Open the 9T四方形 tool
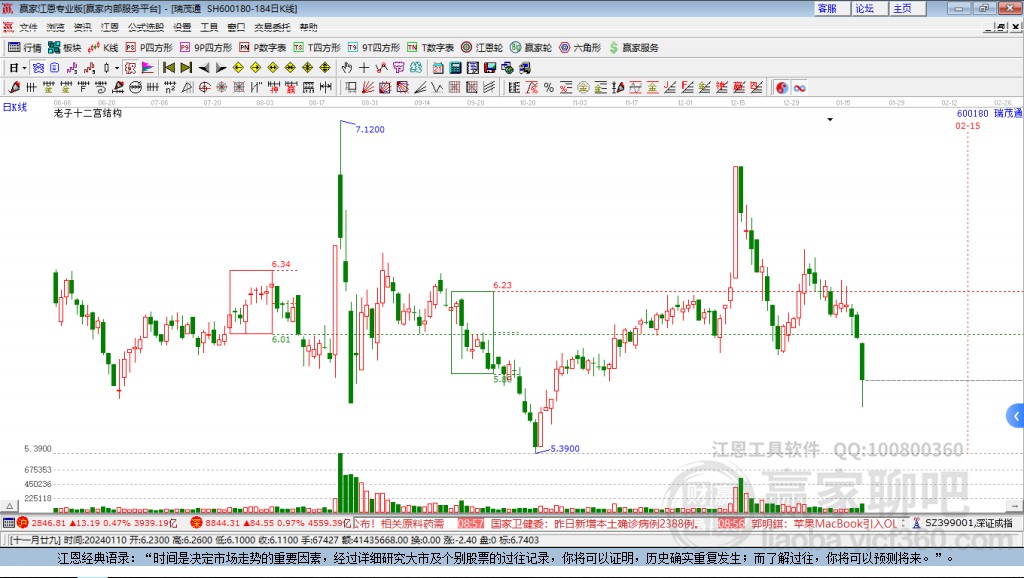 (x=374, y=48)
